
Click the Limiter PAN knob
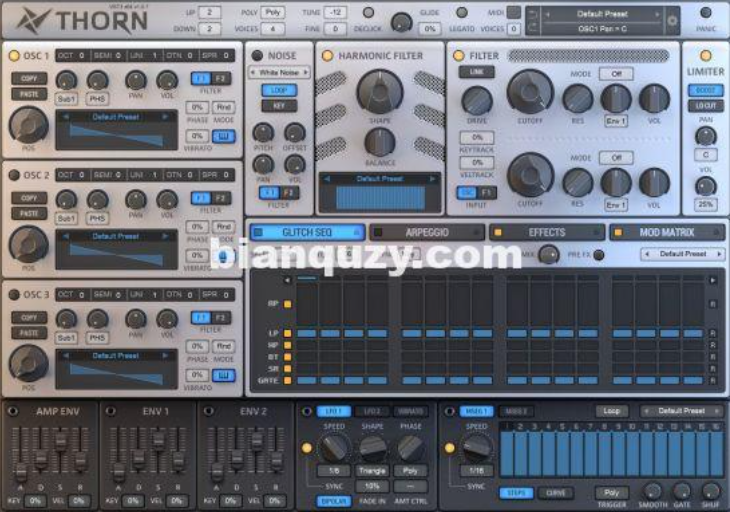[x=705, y=136]
